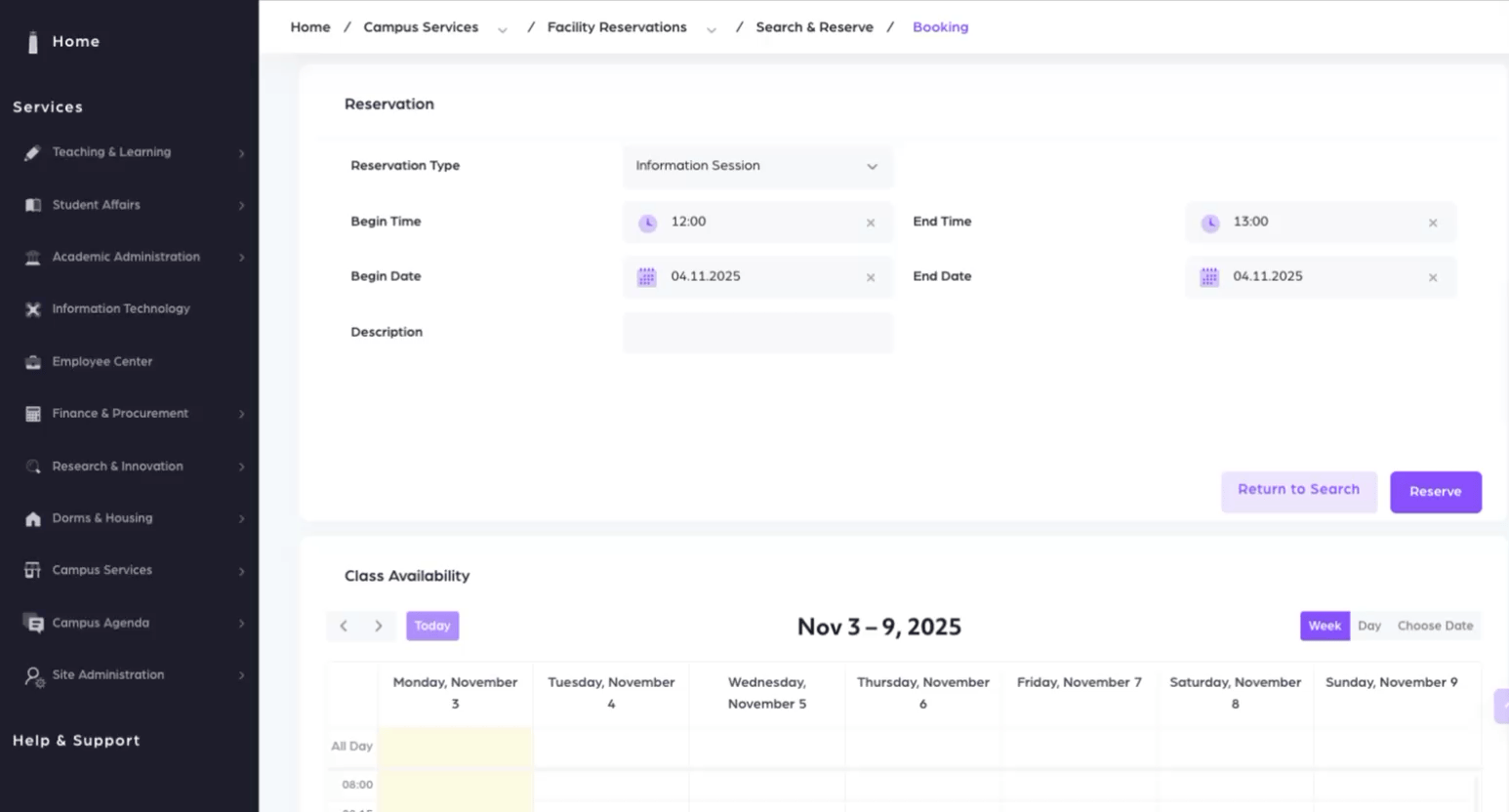
Task: Click the Home icon in sidebar
Action: tap(33, 42)
